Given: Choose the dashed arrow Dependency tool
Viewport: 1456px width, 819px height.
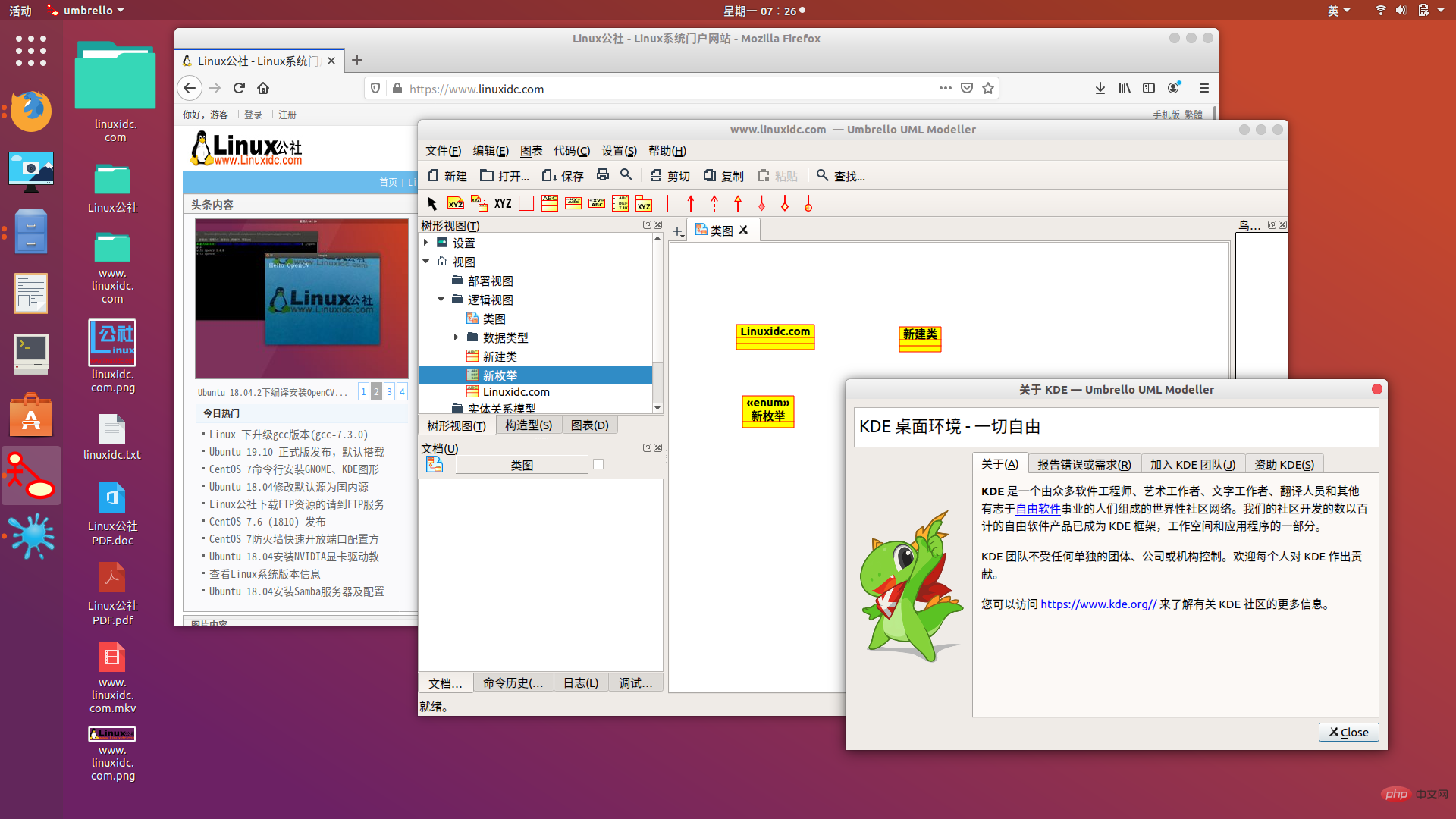Looking at the screenshot, I should [x=714, y=203].
